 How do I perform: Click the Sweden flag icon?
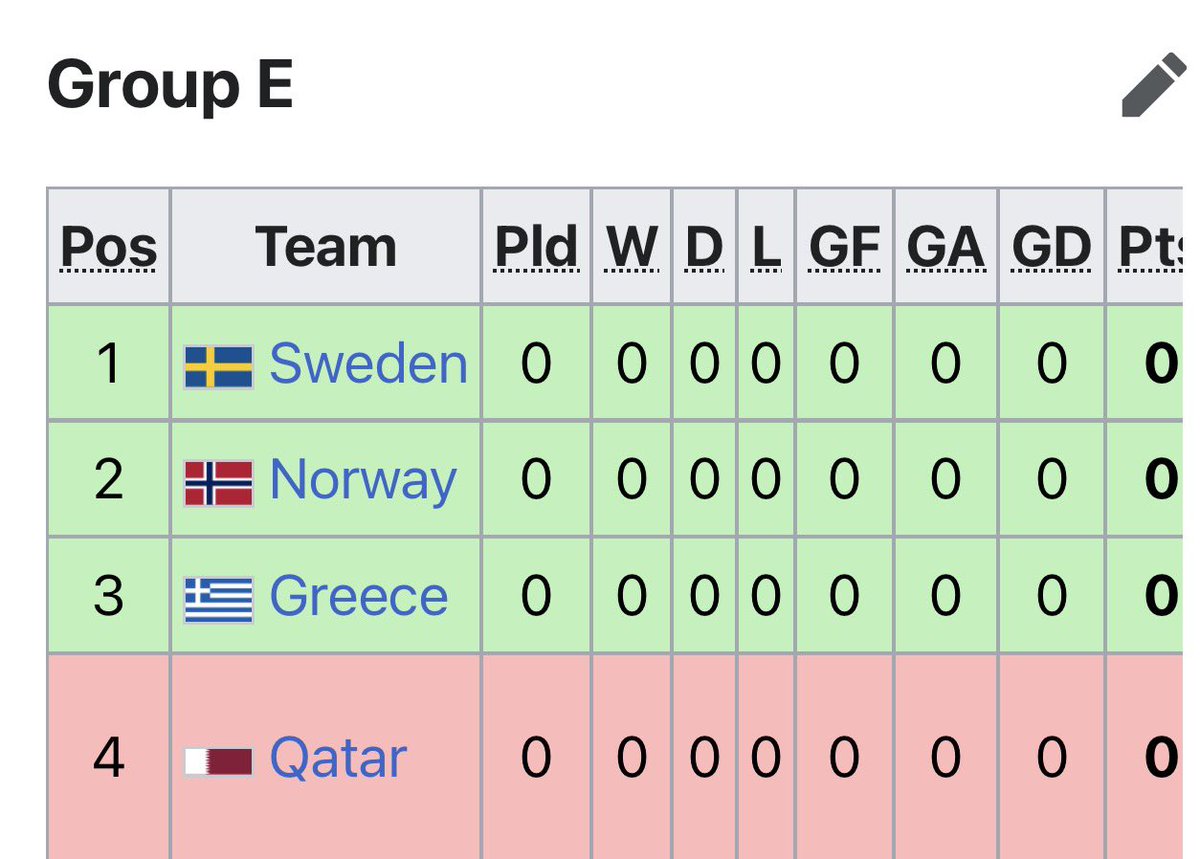point(219,367)
